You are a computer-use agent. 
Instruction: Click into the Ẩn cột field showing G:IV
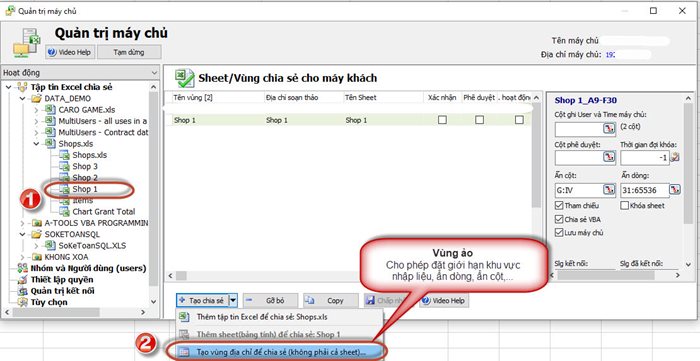pyautogui.click(x=579, y=190)
